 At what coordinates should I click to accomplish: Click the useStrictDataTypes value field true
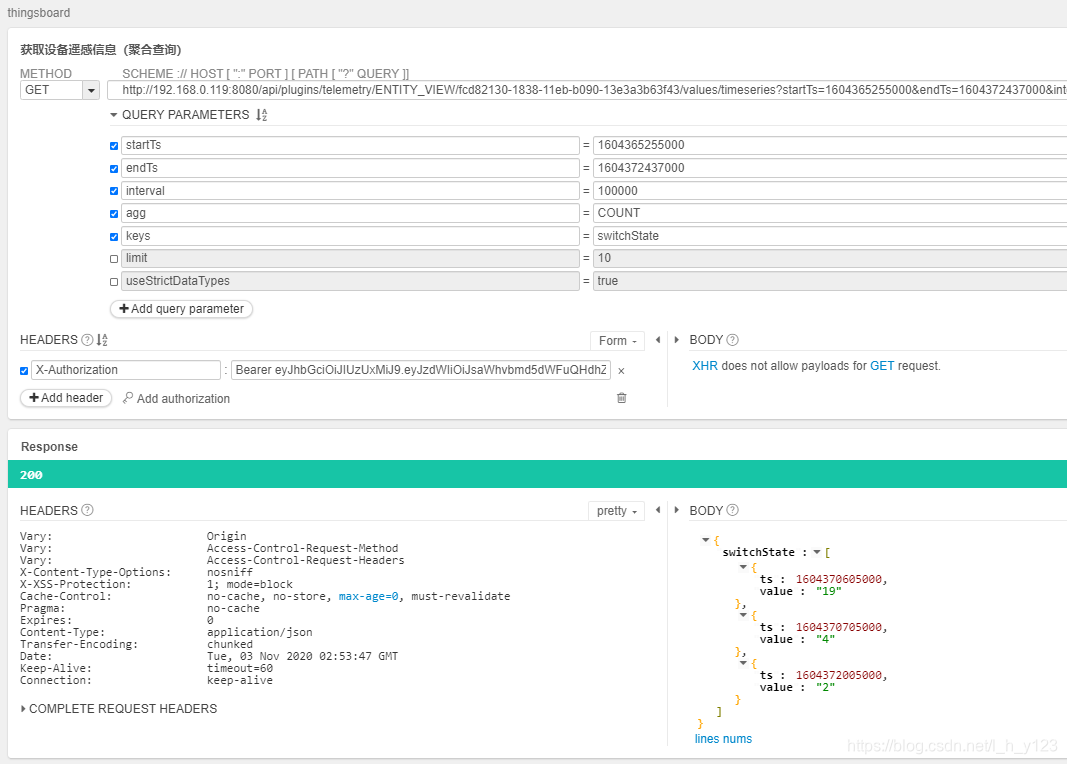coord(830,281)
